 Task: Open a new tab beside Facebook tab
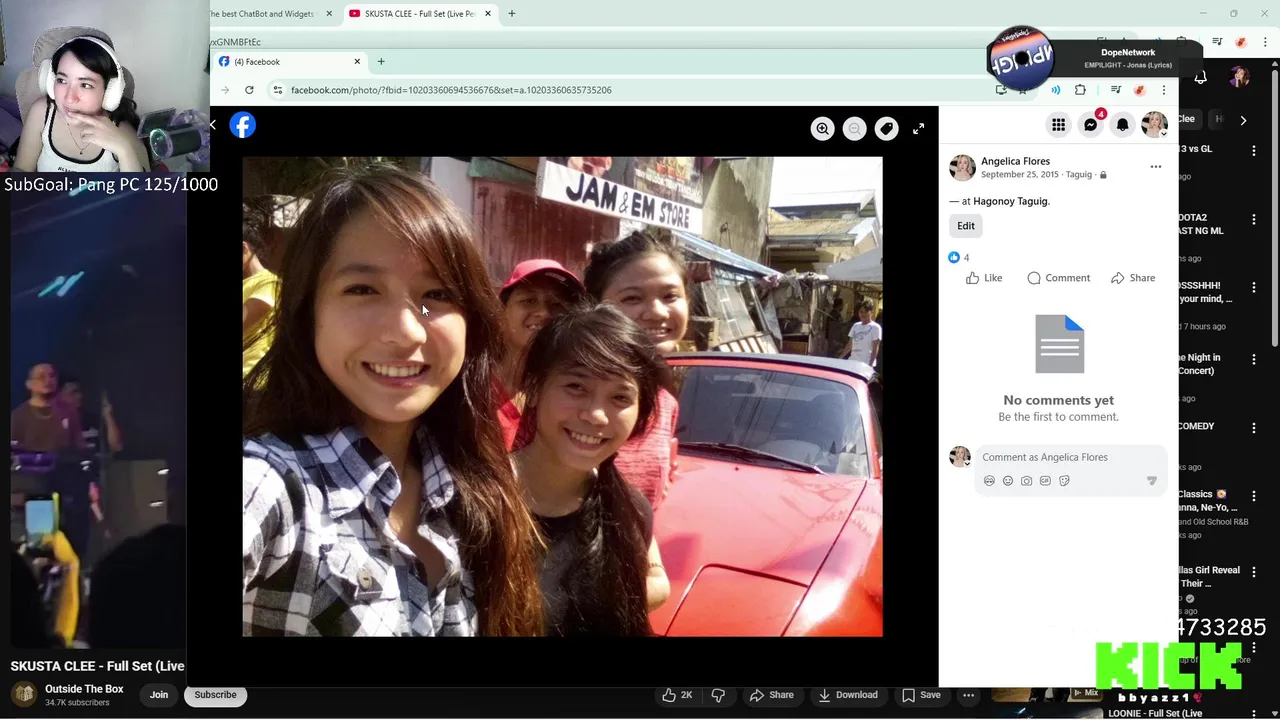[x=381, y=62]
